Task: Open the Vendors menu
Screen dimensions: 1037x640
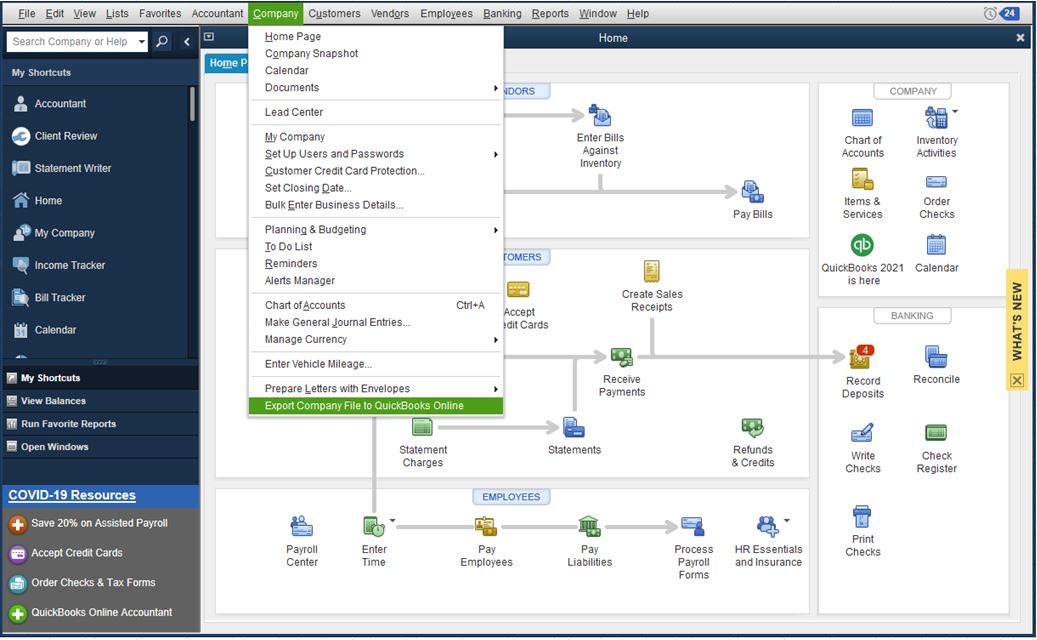Action: pos(389,13)
